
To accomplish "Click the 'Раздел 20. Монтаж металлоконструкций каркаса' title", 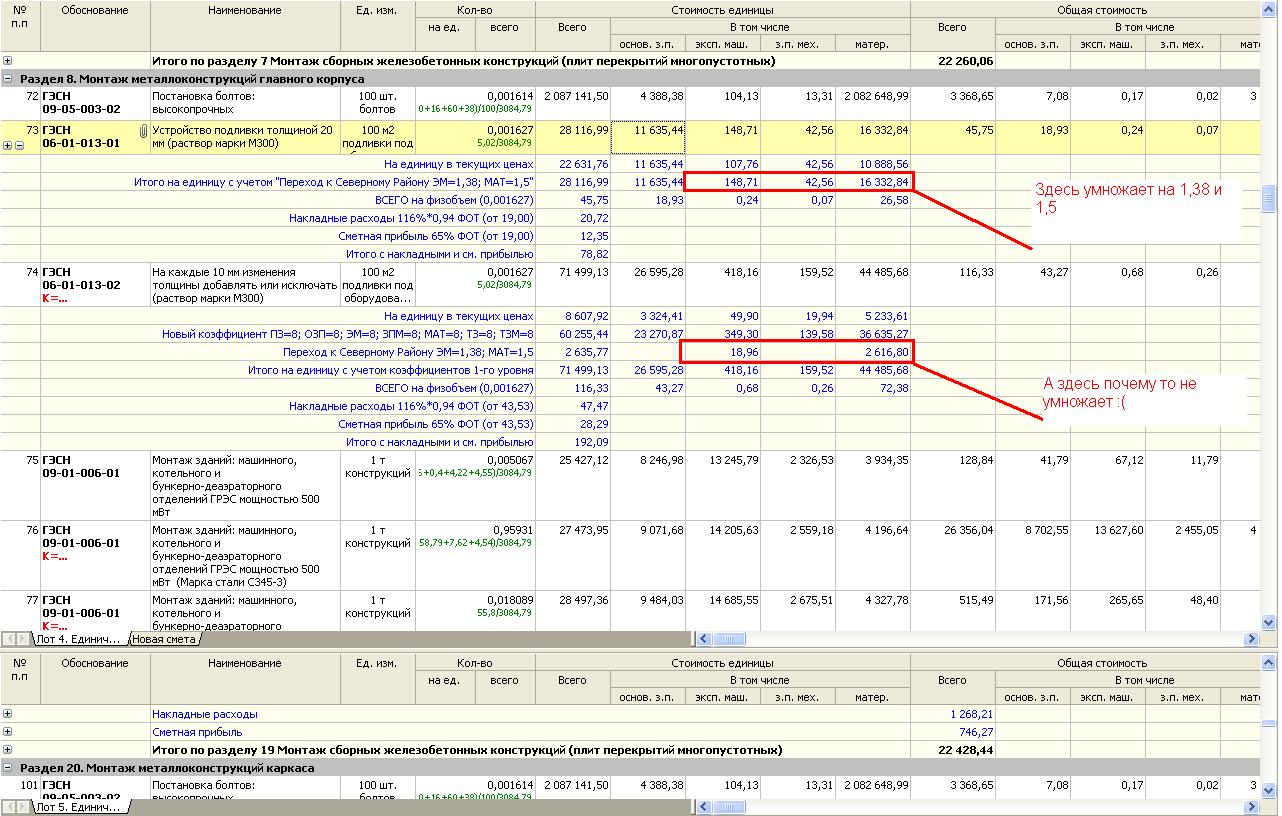I will [167, 768].
